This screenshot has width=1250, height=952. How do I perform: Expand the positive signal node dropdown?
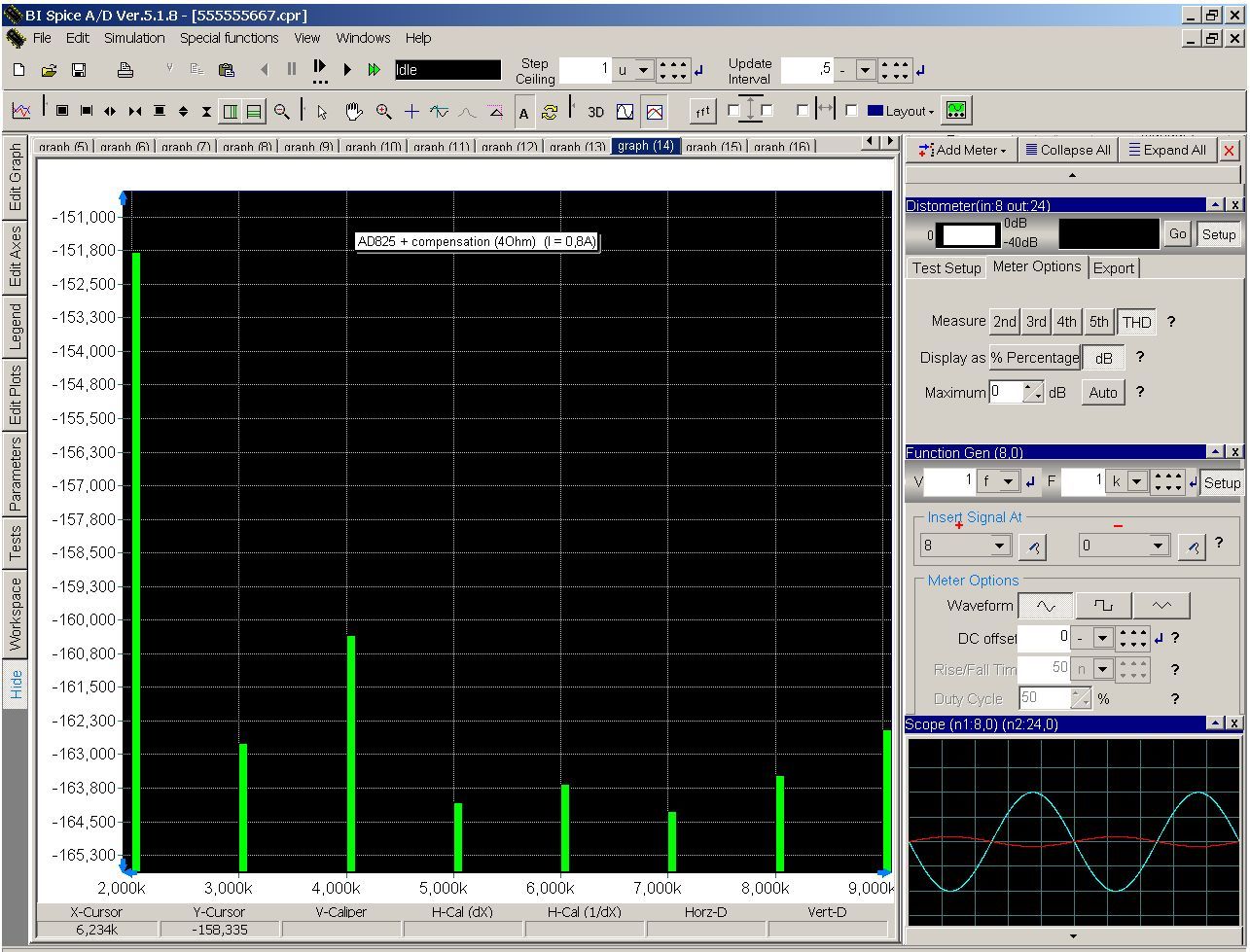999,546
